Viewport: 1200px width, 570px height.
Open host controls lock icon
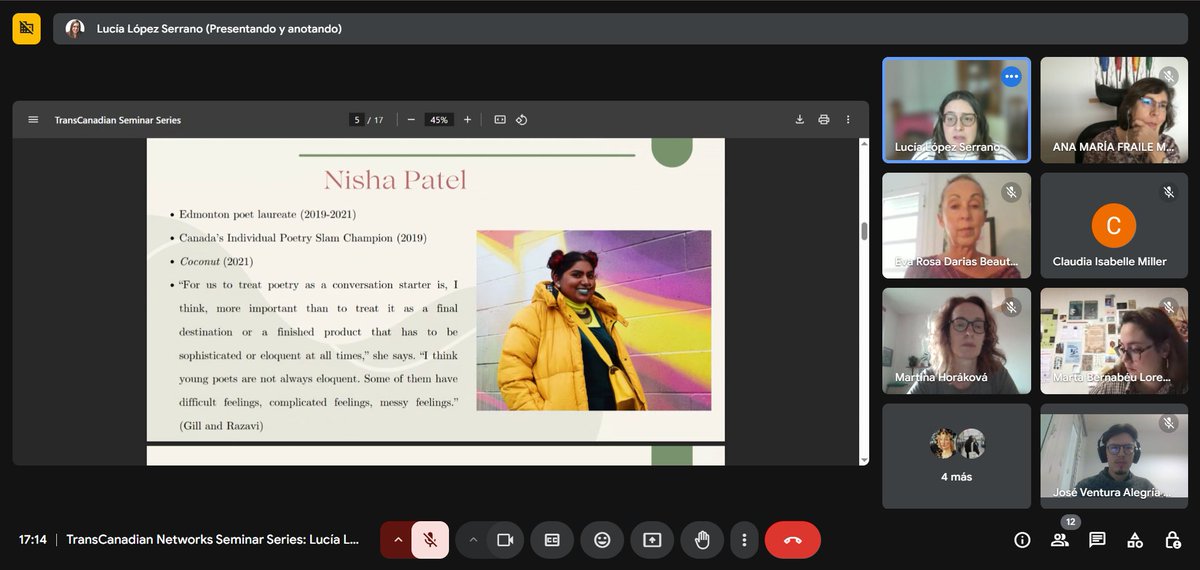(1173, 540)
